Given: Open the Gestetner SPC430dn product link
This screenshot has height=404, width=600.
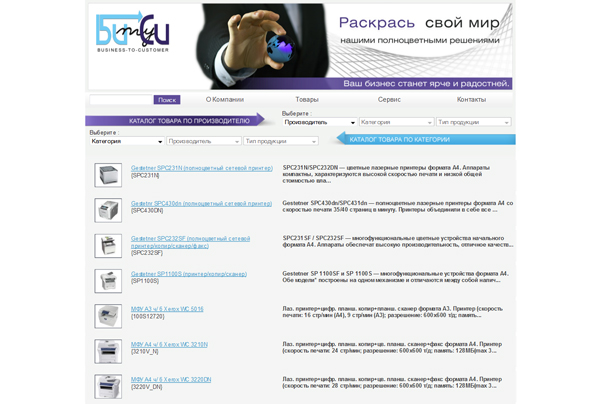Looking at the screenshot, I should pyautogui.click(x=201, y=204).
